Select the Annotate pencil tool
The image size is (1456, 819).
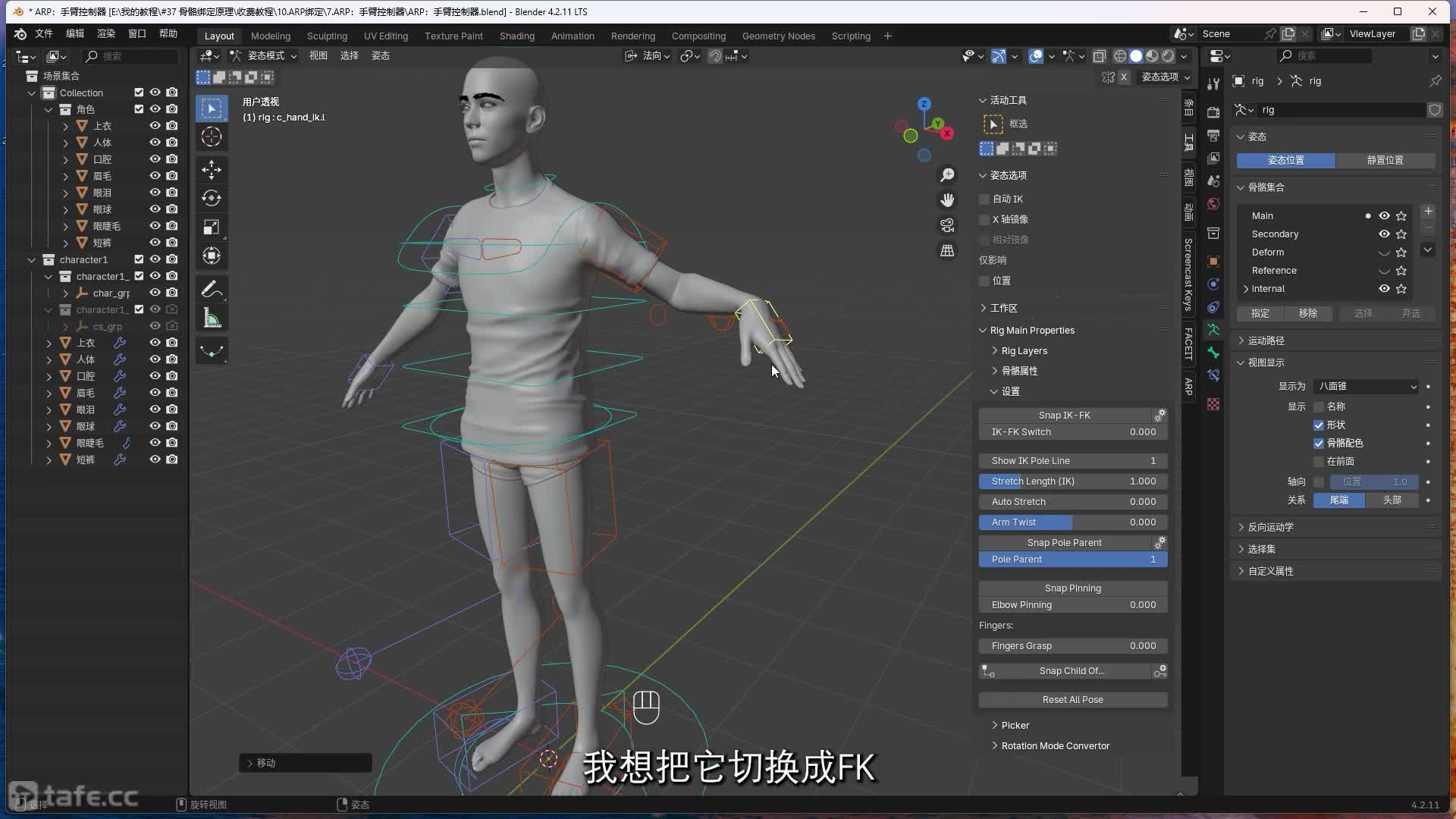click(212, 289)
